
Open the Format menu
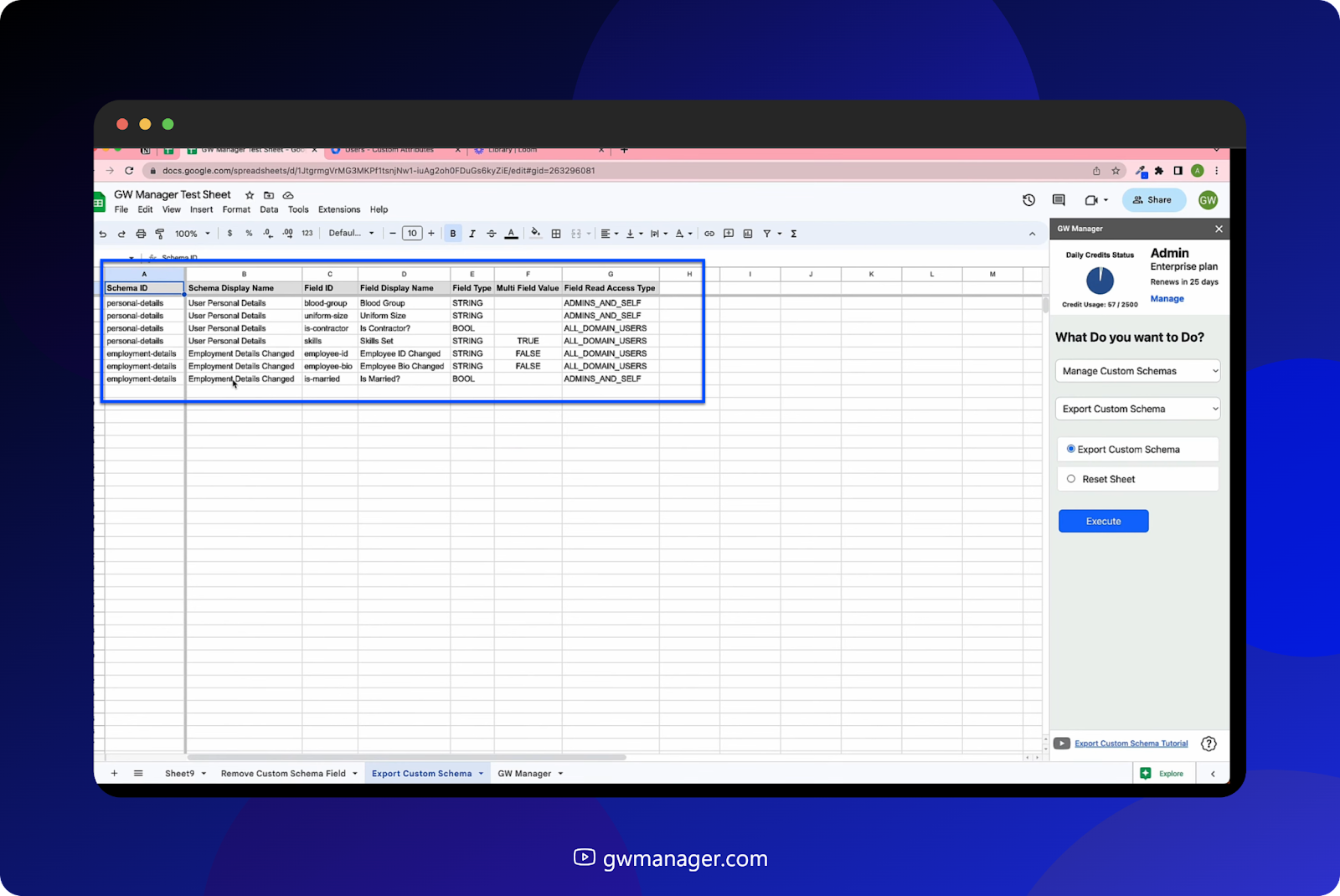(236, 210)
